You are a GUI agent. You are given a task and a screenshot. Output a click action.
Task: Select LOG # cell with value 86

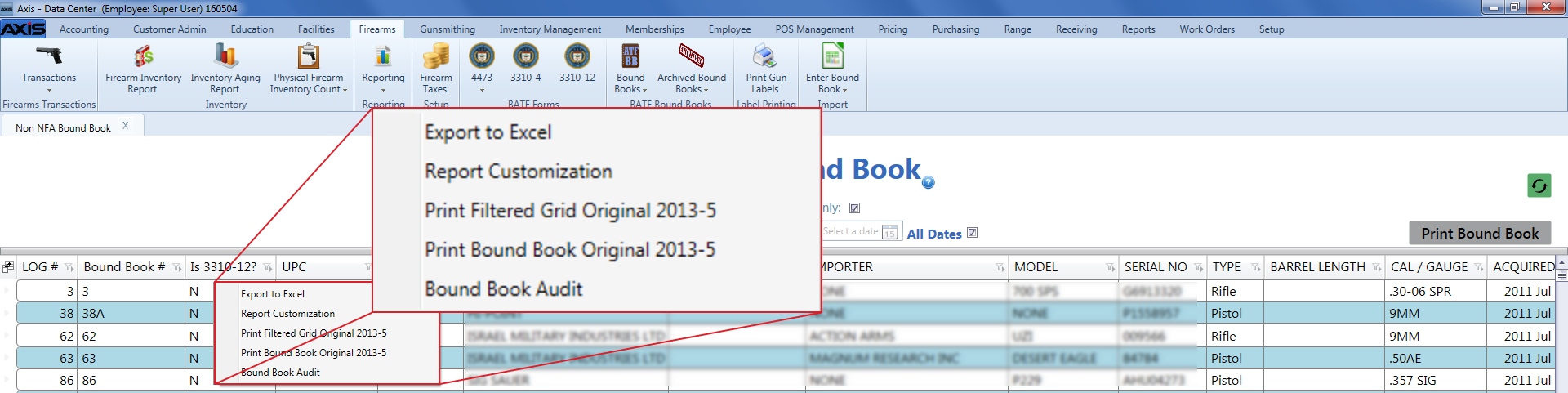point(47,381)
